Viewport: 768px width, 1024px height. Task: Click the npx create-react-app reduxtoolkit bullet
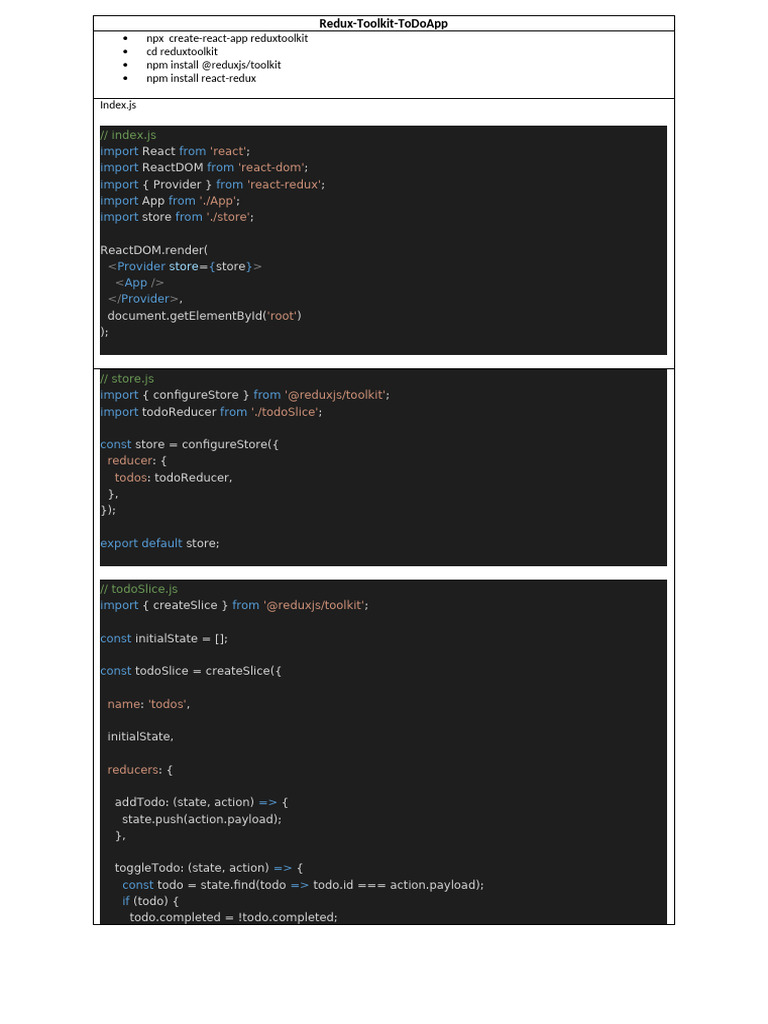(227, 38)
